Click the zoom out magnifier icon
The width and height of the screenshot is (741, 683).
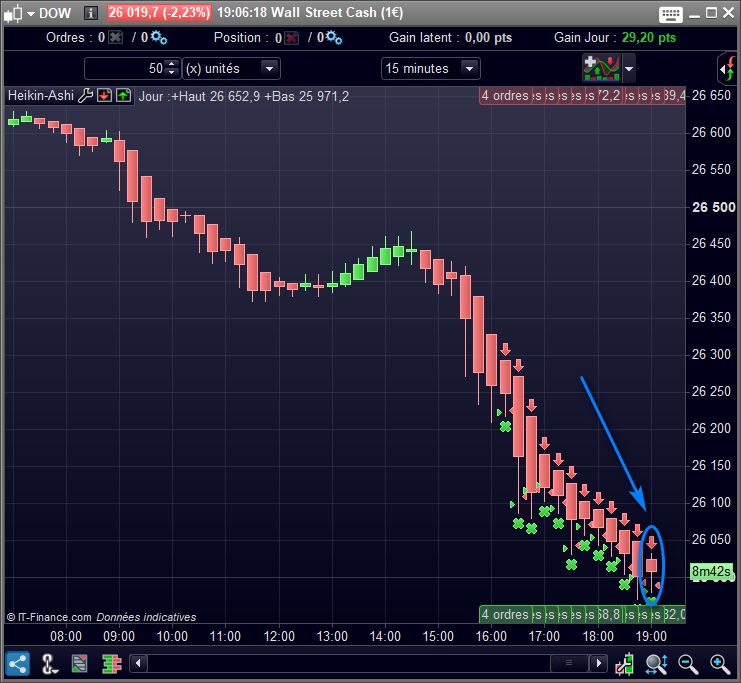(x=688, y=664)
